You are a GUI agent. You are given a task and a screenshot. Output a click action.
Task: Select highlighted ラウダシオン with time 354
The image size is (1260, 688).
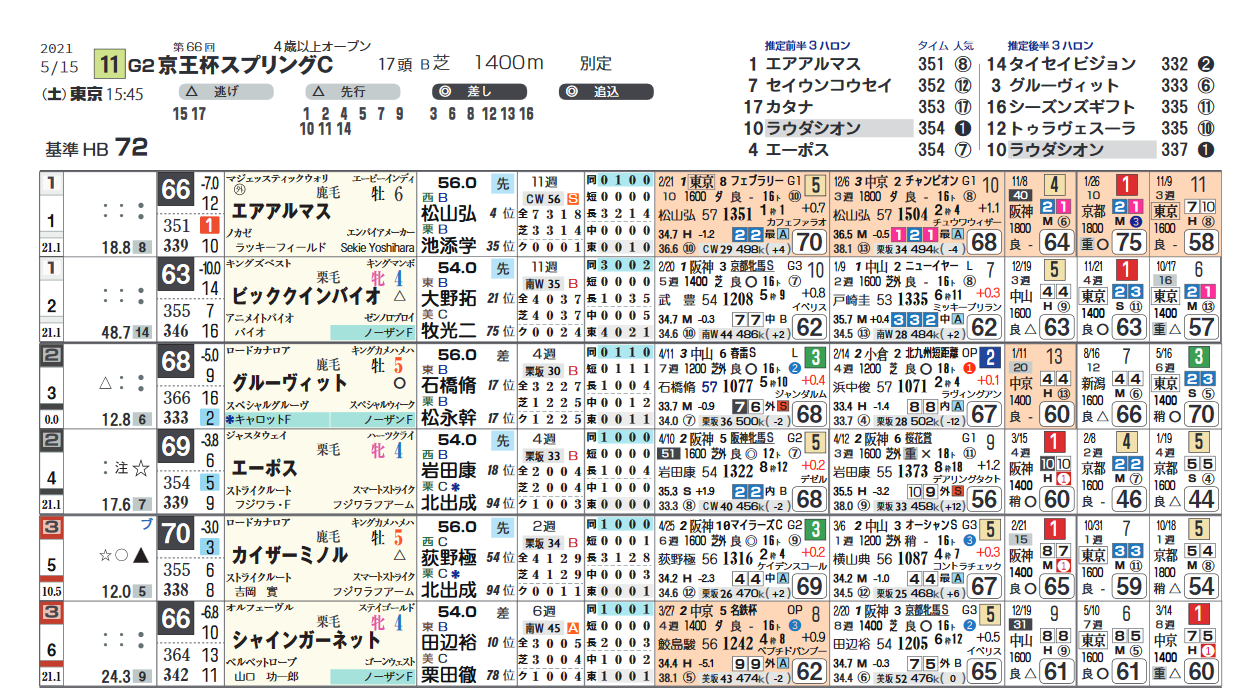[x=839, y=128]
